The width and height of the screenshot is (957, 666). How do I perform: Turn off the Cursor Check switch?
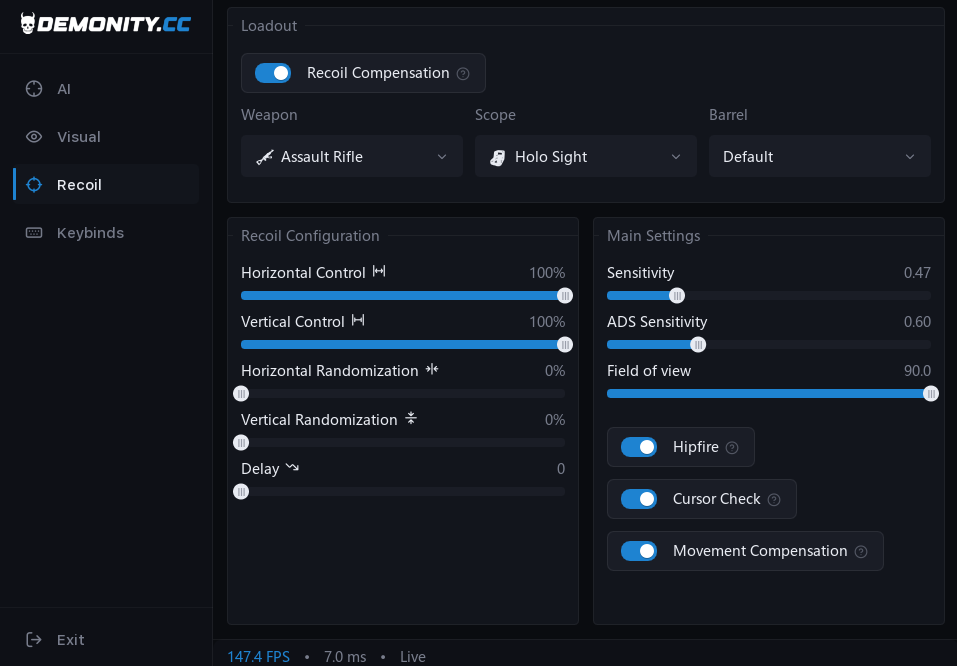tap(639, 499)
